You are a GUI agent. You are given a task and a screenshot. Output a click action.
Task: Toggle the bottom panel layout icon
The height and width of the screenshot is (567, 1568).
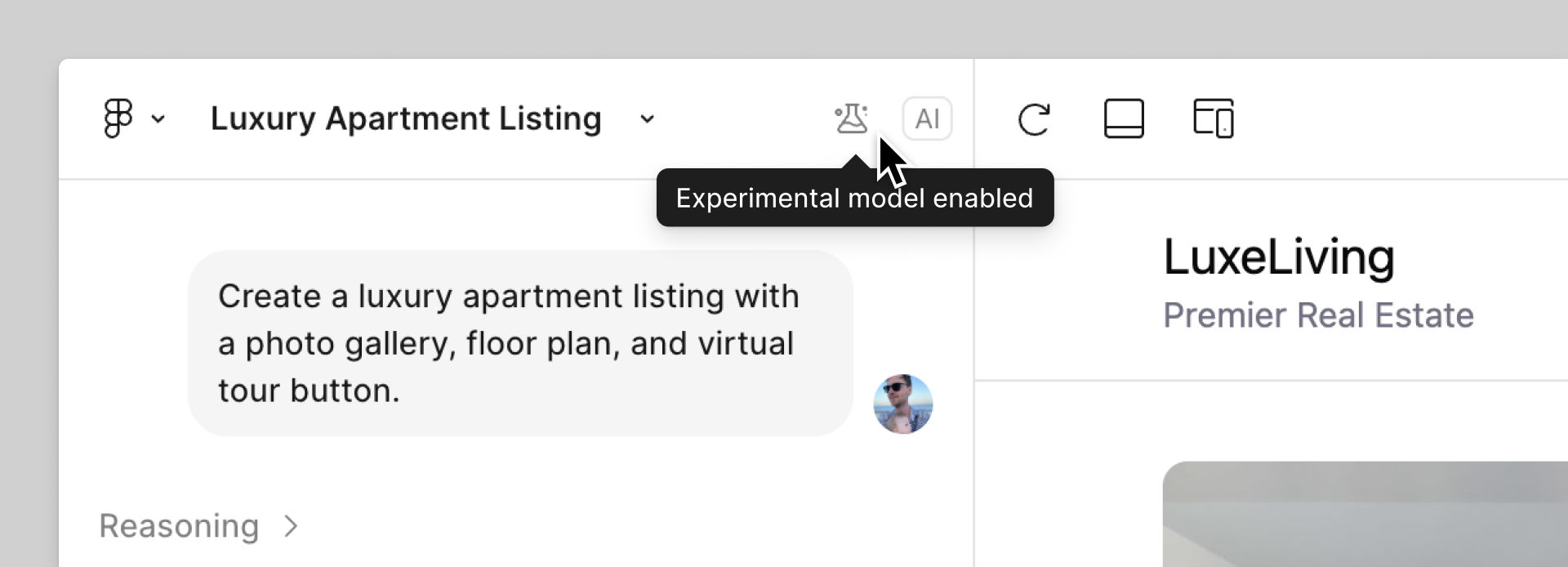(1124, 119)
